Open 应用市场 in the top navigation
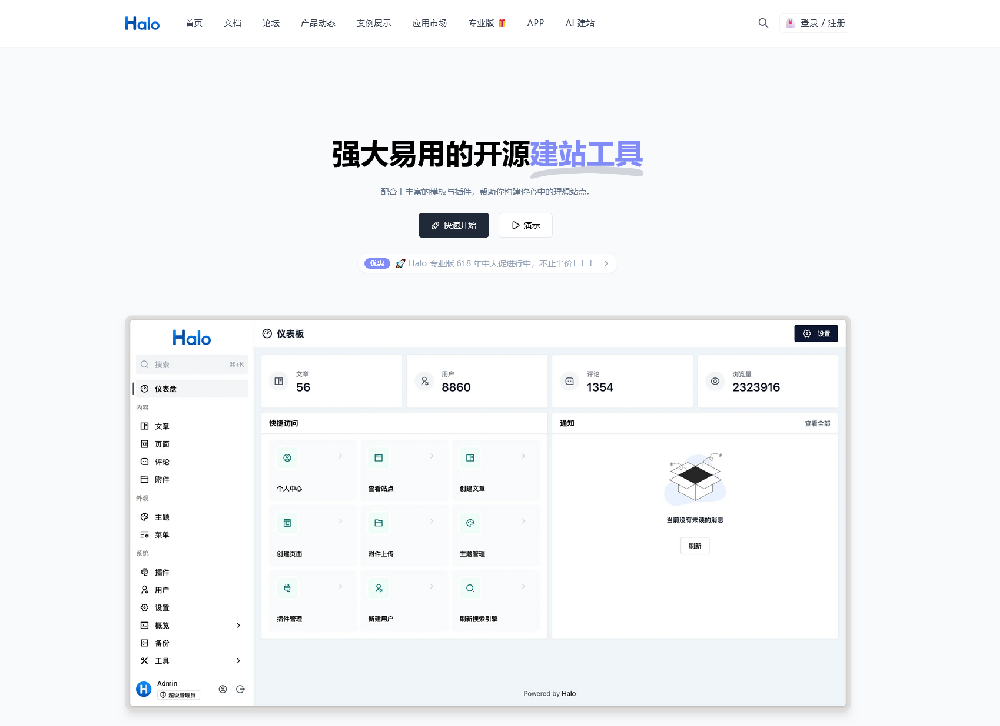The image size is (1000, 726). click(430, 23)
